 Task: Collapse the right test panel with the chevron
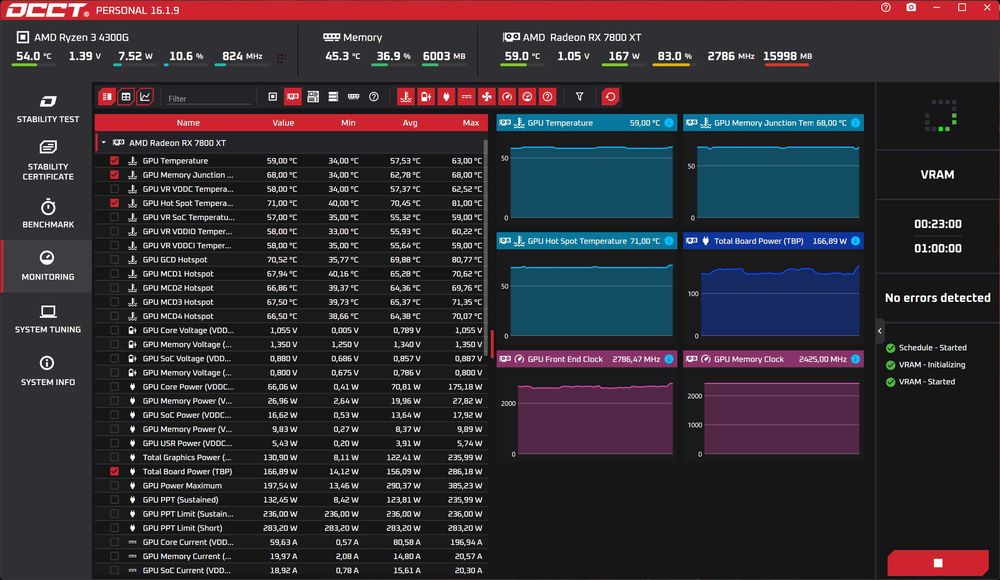(880, 331)
